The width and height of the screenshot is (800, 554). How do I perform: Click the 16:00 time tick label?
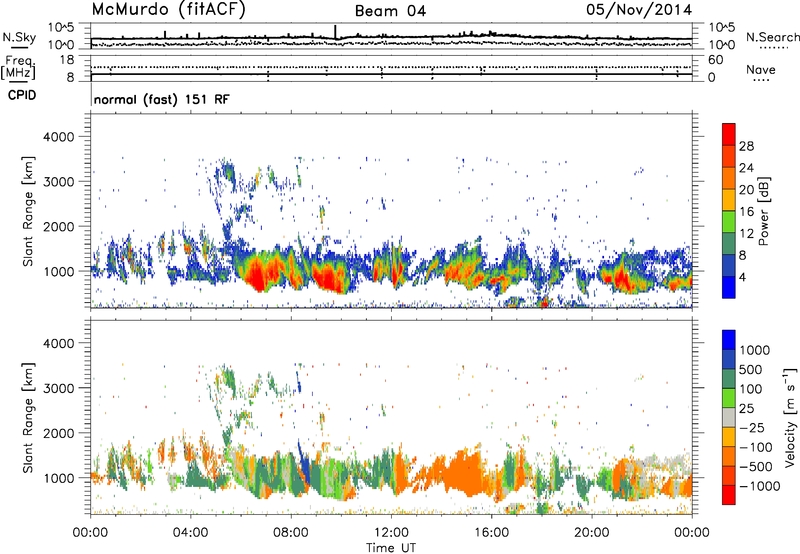click(x=491, y=533)
